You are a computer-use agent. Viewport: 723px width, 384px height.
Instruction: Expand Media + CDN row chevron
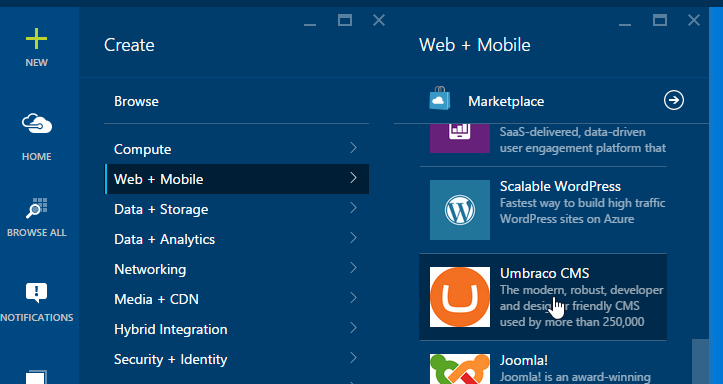[353, 298]
